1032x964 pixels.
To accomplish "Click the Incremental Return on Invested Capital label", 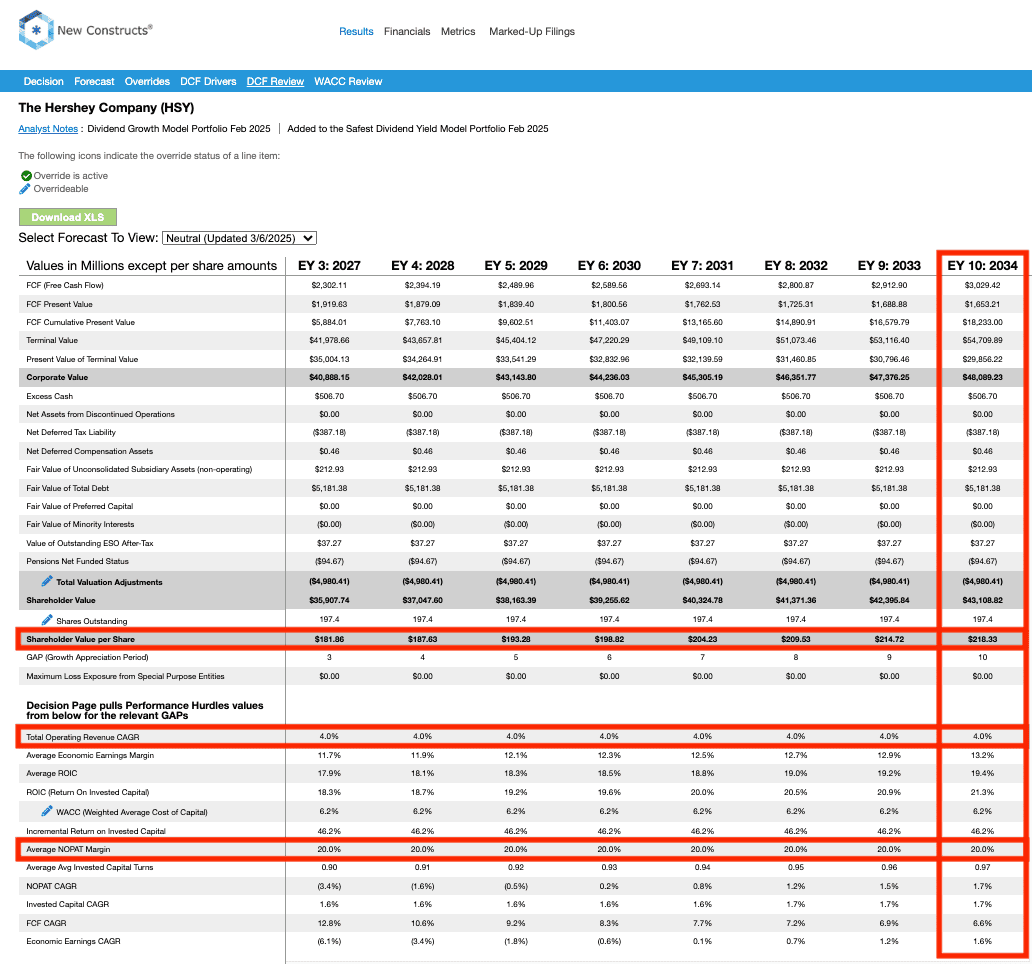I will (x=96, y=831).
